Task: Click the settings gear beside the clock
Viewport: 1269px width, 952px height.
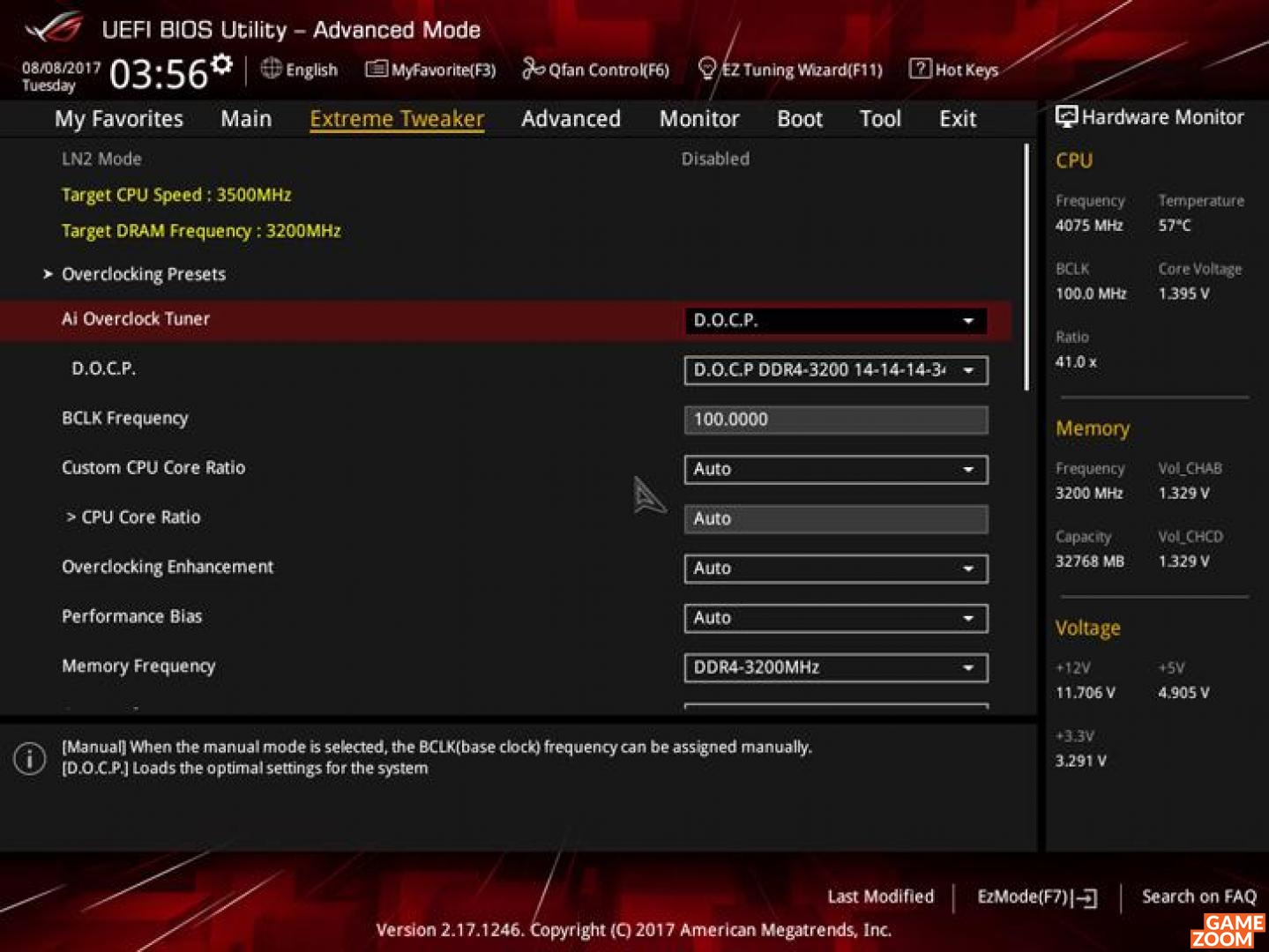Action: pos(222,63)
